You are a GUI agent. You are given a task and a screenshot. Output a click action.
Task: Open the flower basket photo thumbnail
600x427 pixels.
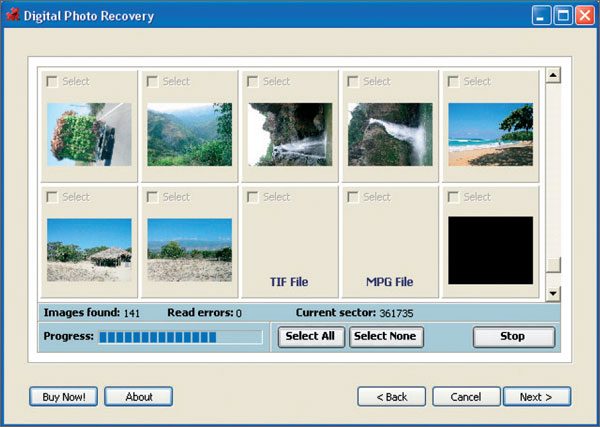pos(89,134)
